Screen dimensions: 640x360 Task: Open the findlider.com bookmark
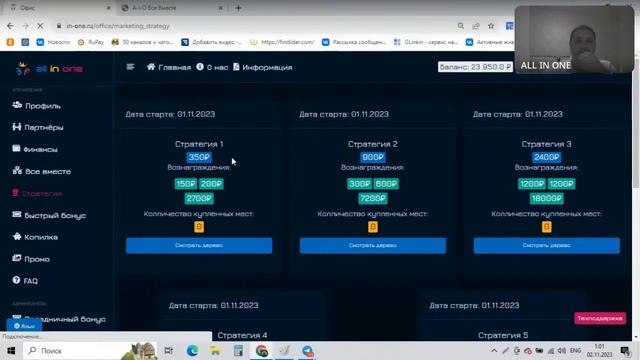pyautogui.click(x=282, y=42)
